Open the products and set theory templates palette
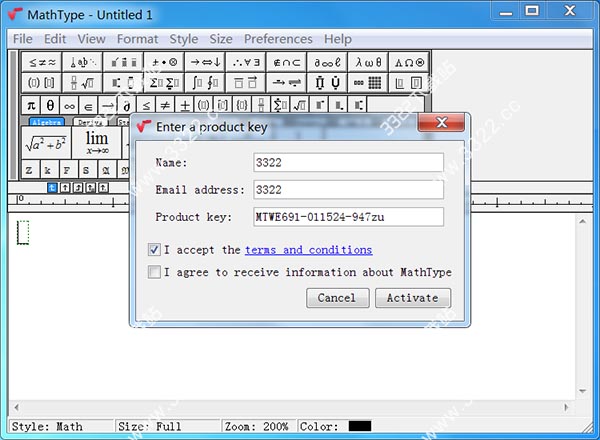Image resolution: width=600 pixels, height=440 pixels. click(x=327, y=83)
